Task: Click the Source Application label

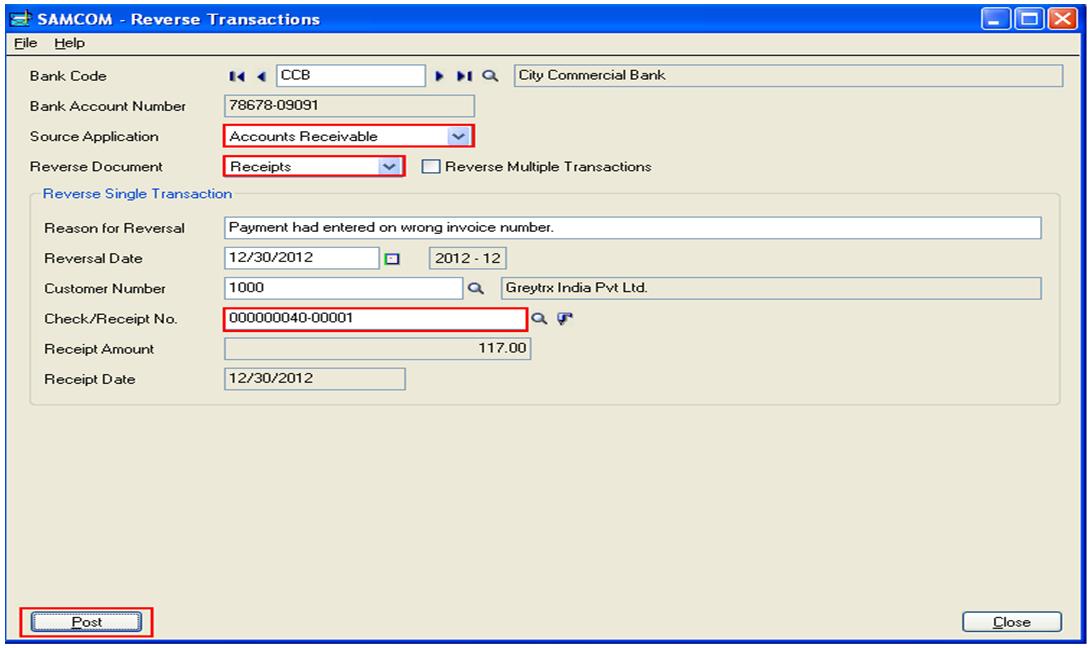Action: (x=94, y=136)
